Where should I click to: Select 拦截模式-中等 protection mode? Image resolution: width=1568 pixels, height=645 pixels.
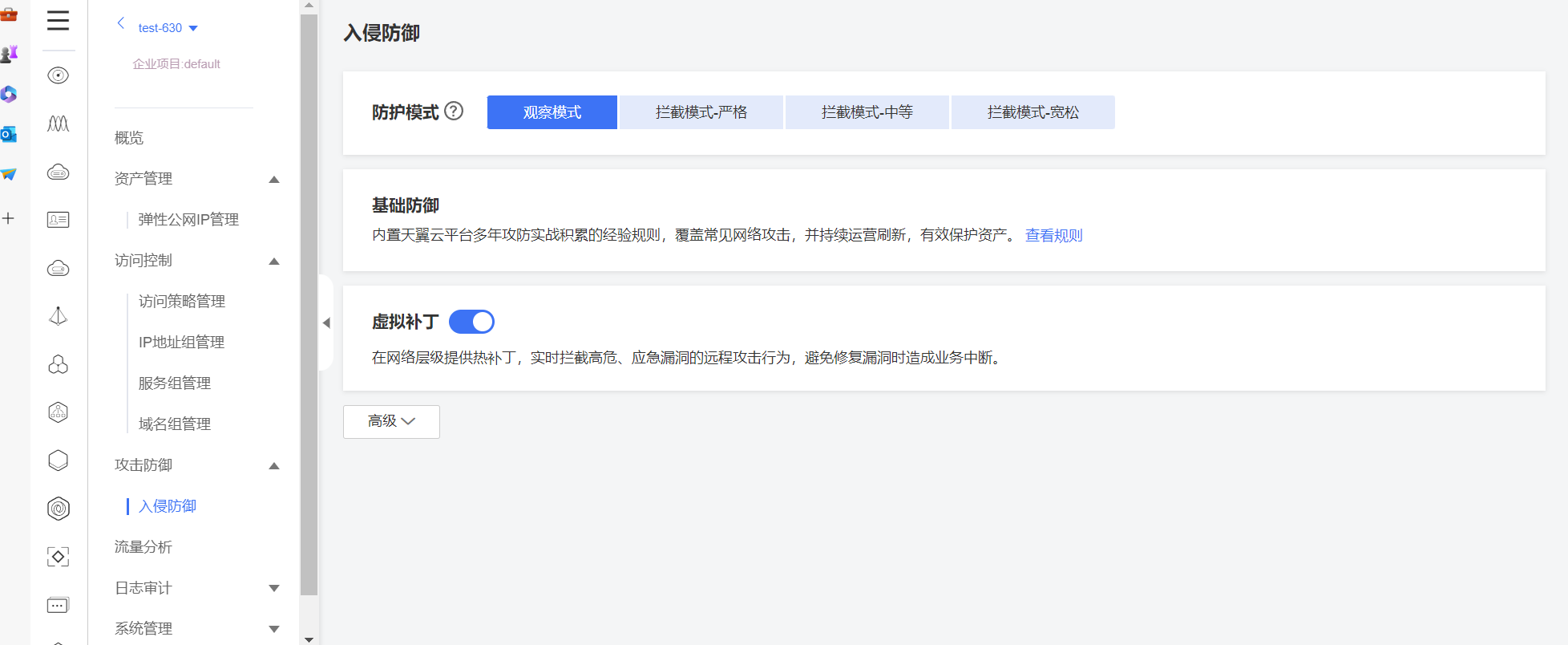coord(867,112)
